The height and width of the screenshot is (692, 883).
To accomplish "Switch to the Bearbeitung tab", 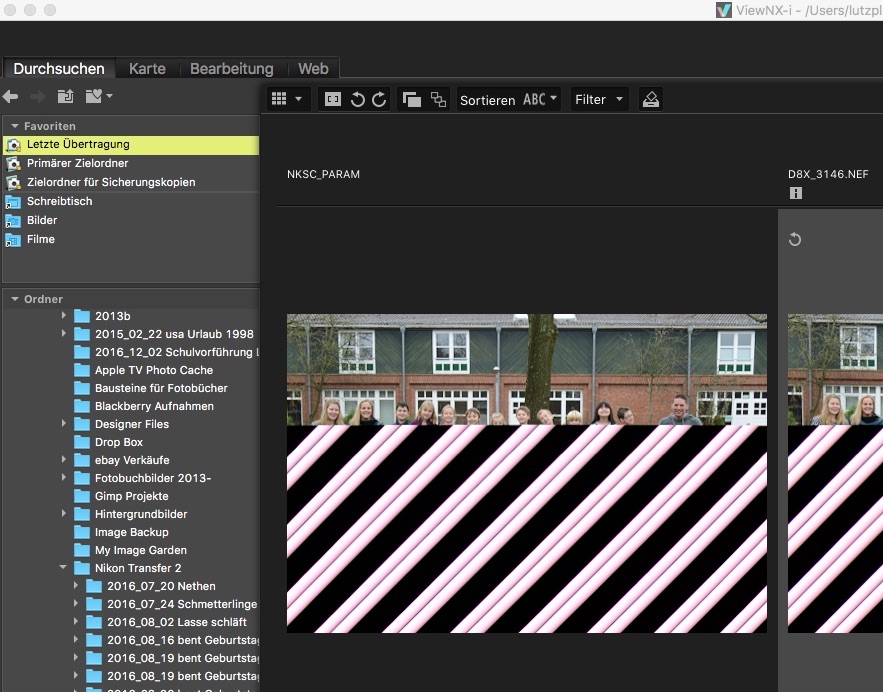I will click(x=231, y=69).
